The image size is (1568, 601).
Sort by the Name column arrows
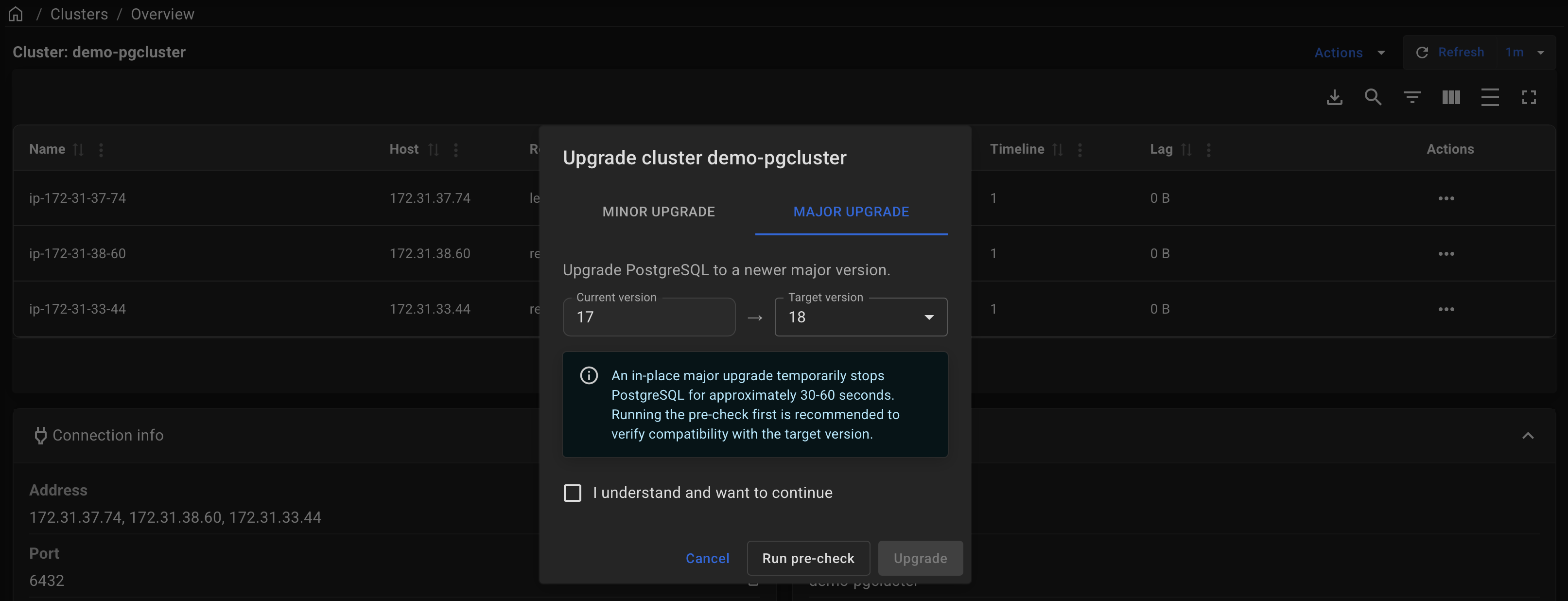pyautogui.click(x=79, y=150)
